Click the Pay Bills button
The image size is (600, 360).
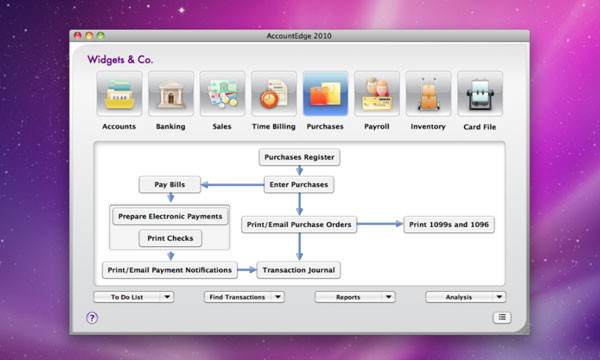(x=170, y=185)
